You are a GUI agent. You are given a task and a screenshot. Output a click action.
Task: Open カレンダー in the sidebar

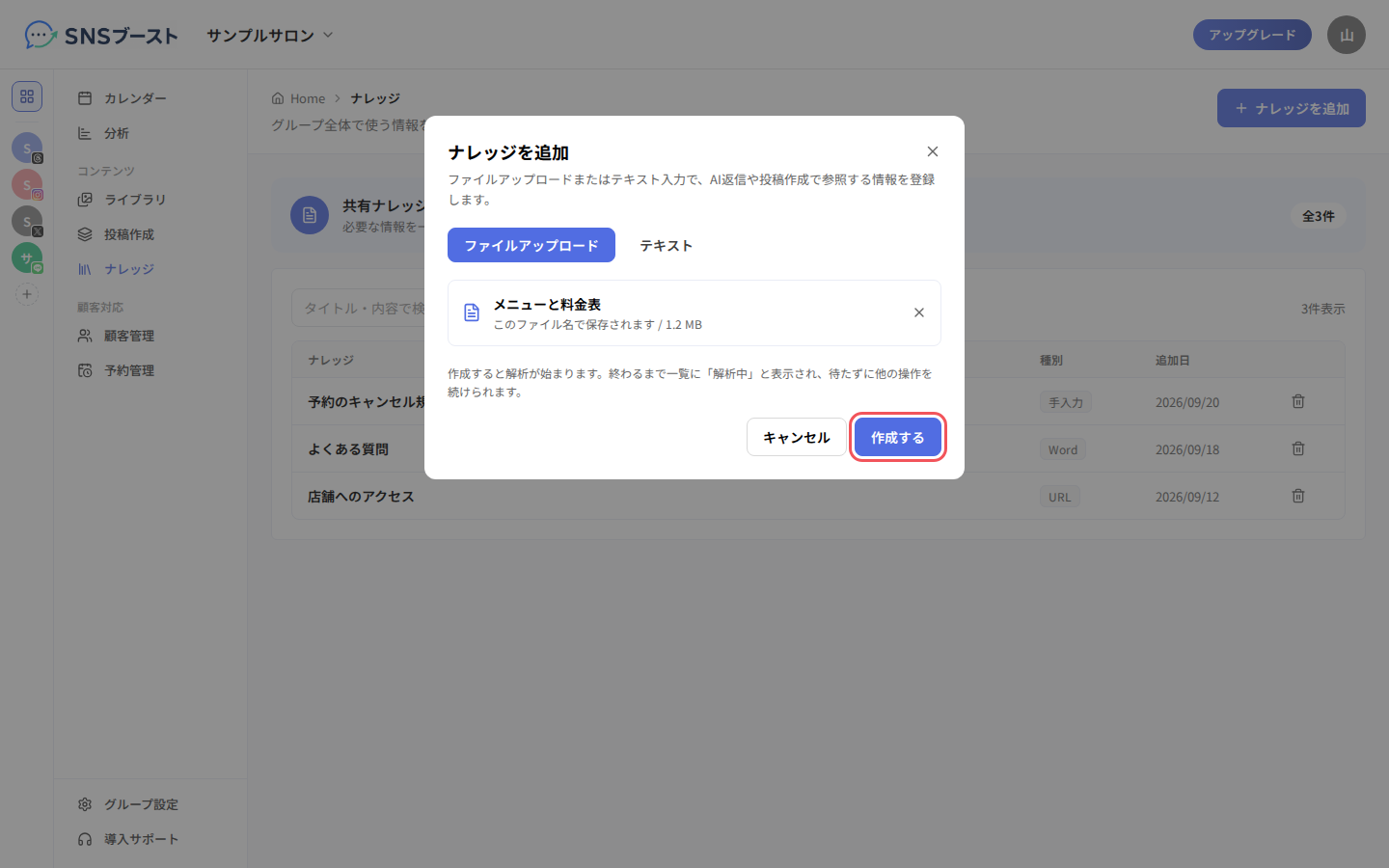tap(150, 98)
